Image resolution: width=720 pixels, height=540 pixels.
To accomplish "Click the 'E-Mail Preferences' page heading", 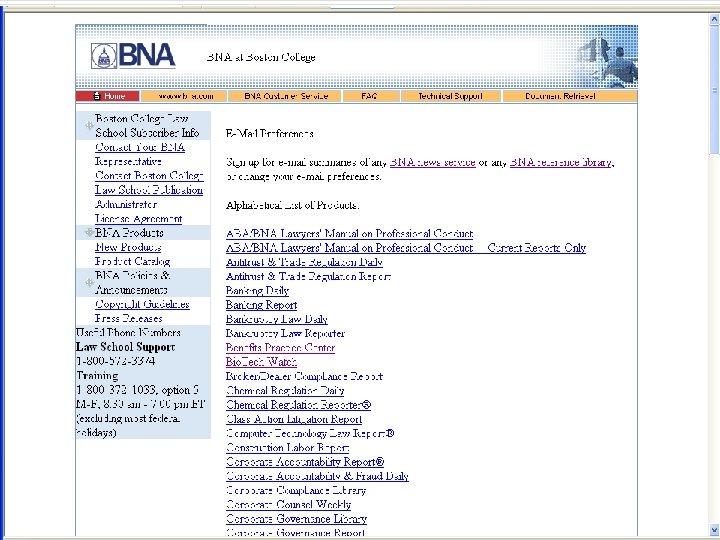I will pos(270,134).
